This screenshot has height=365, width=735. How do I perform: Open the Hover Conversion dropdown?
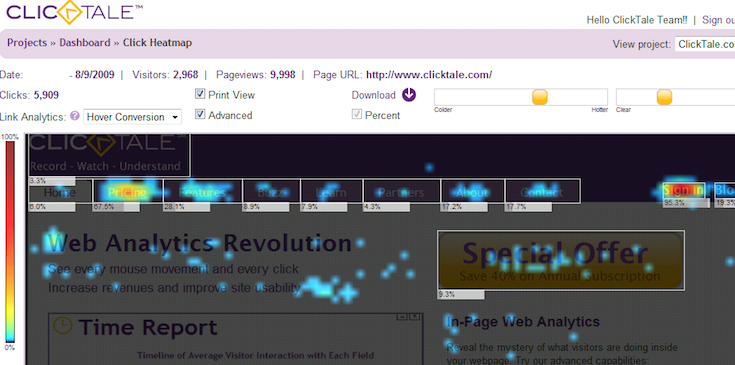click(132, 117)
